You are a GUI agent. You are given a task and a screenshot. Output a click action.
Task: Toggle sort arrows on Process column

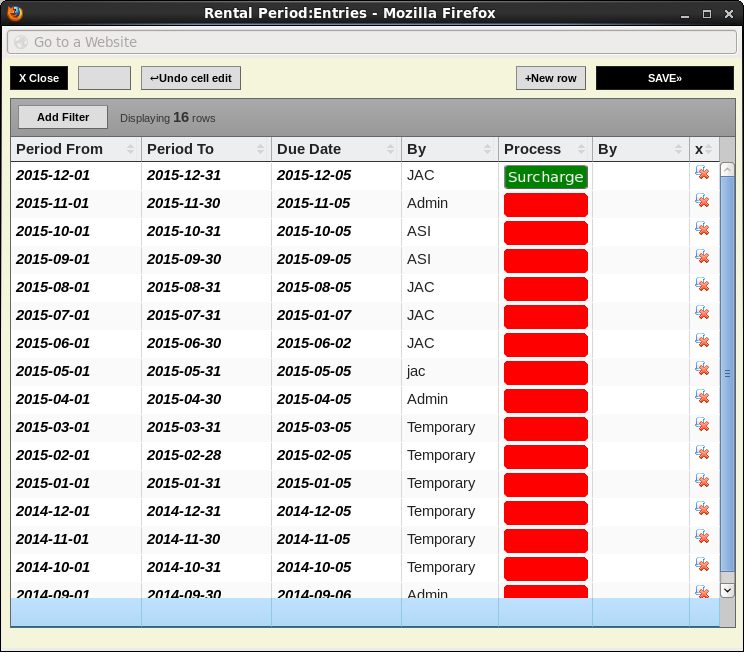click(581, 149)
